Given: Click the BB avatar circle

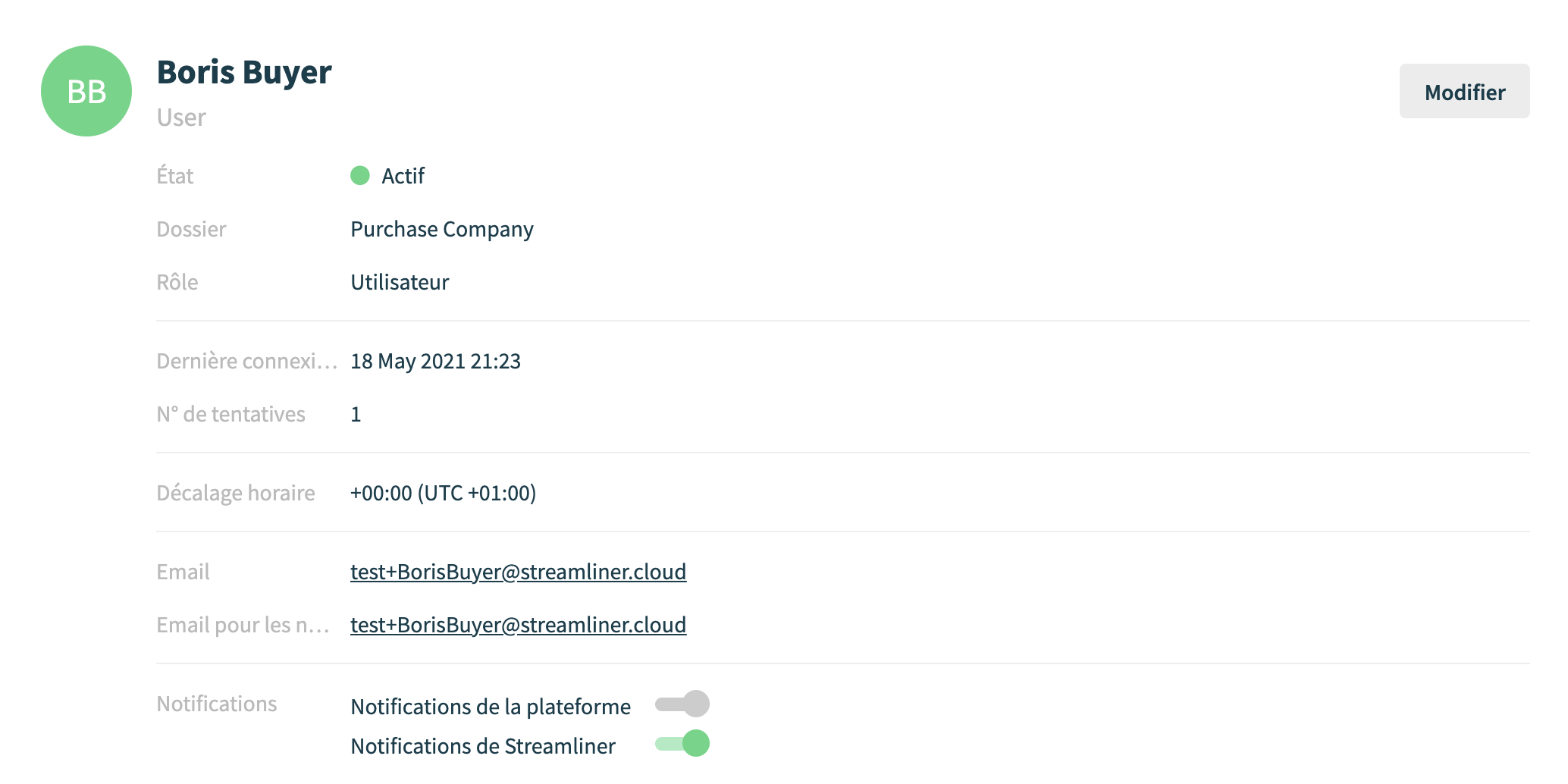Looking at the screenshot, I should [86, 91].
